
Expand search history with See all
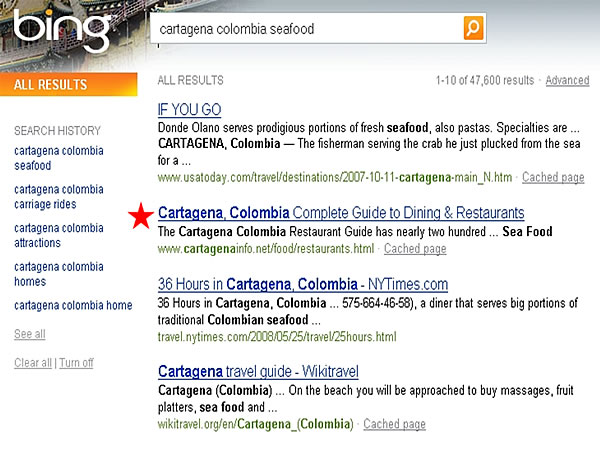tap(29, 334)
